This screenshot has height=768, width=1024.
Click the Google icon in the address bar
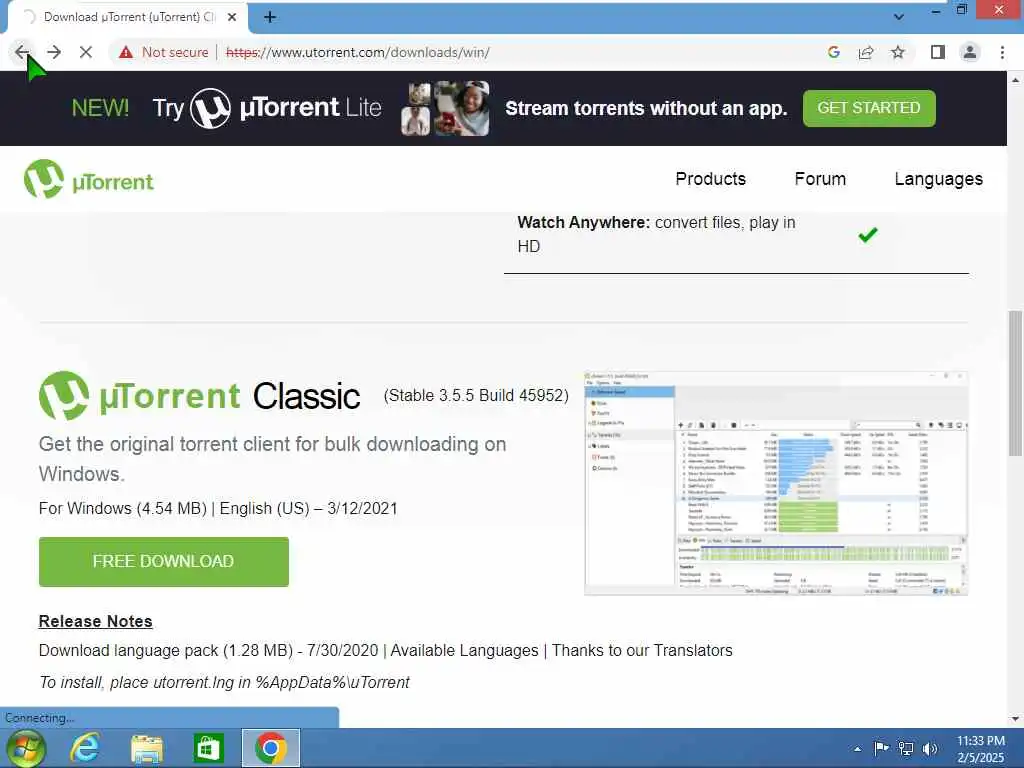(x=833, y=52)
